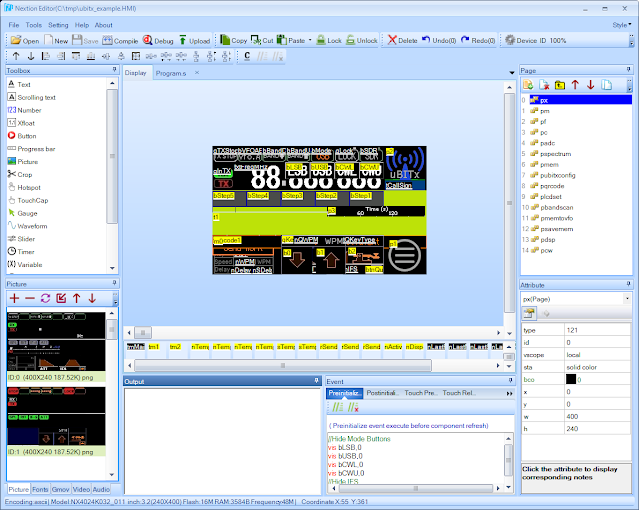Viewport: 639px width, 510px height.
Task: Click the canvas horizontal scrollbar thumb
Action: point(143,333)
